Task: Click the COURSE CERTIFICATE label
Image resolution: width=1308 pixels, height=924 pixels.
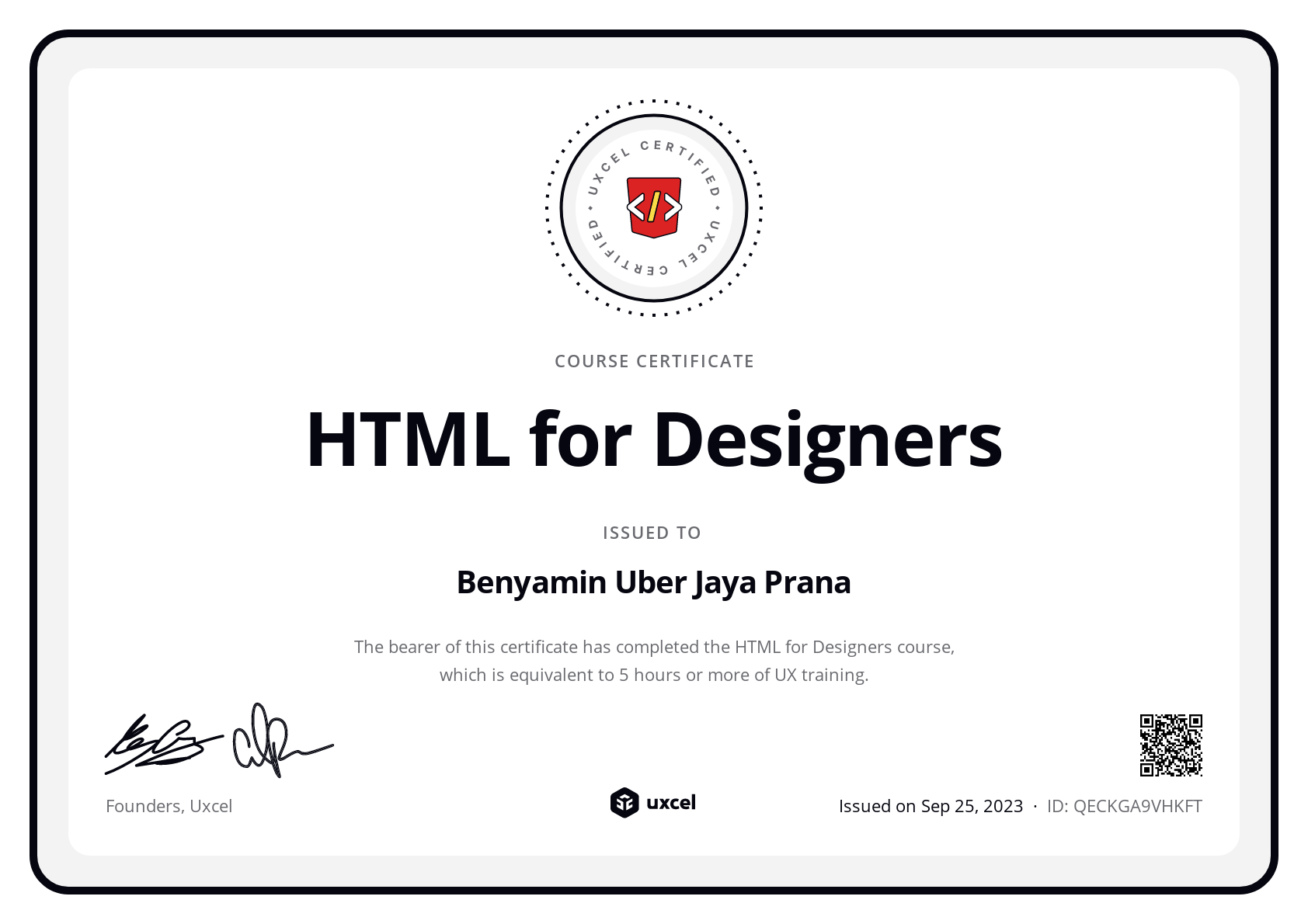Action: click(x=653, y=360)
